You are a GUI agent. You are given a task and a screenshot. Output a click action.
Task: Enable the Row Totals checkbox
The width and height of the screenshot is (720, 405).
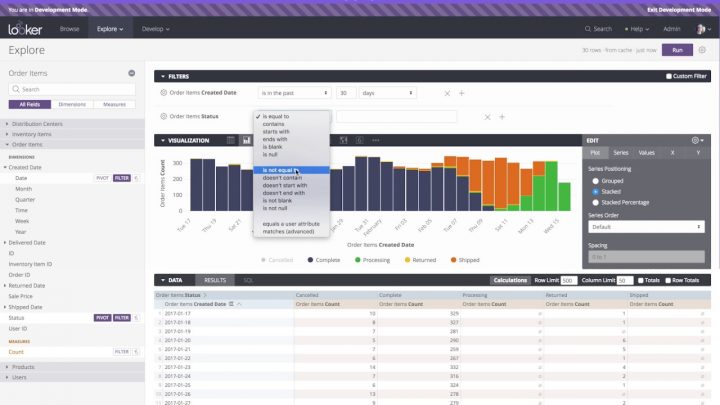[x=668, y=280]
